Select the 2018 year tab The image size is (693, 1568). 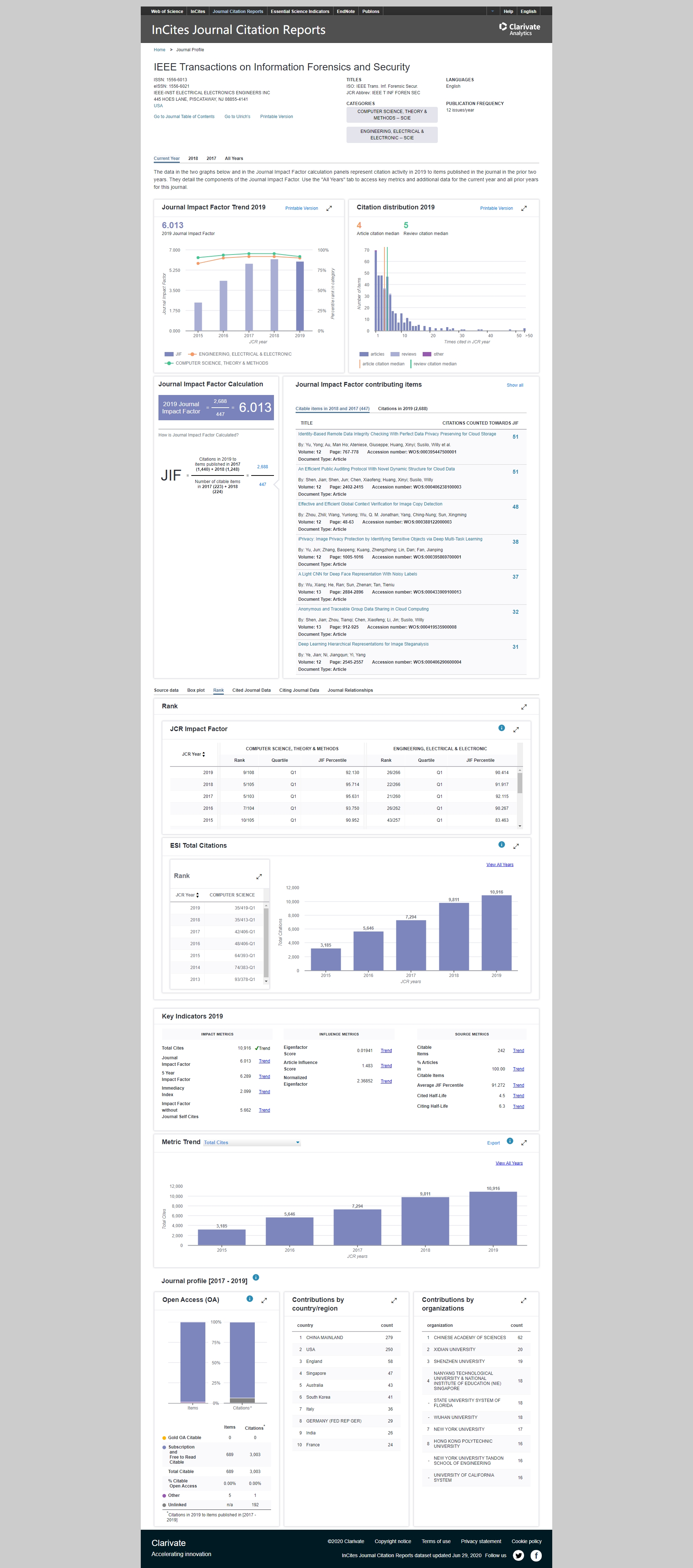click(x=193, y=158)
